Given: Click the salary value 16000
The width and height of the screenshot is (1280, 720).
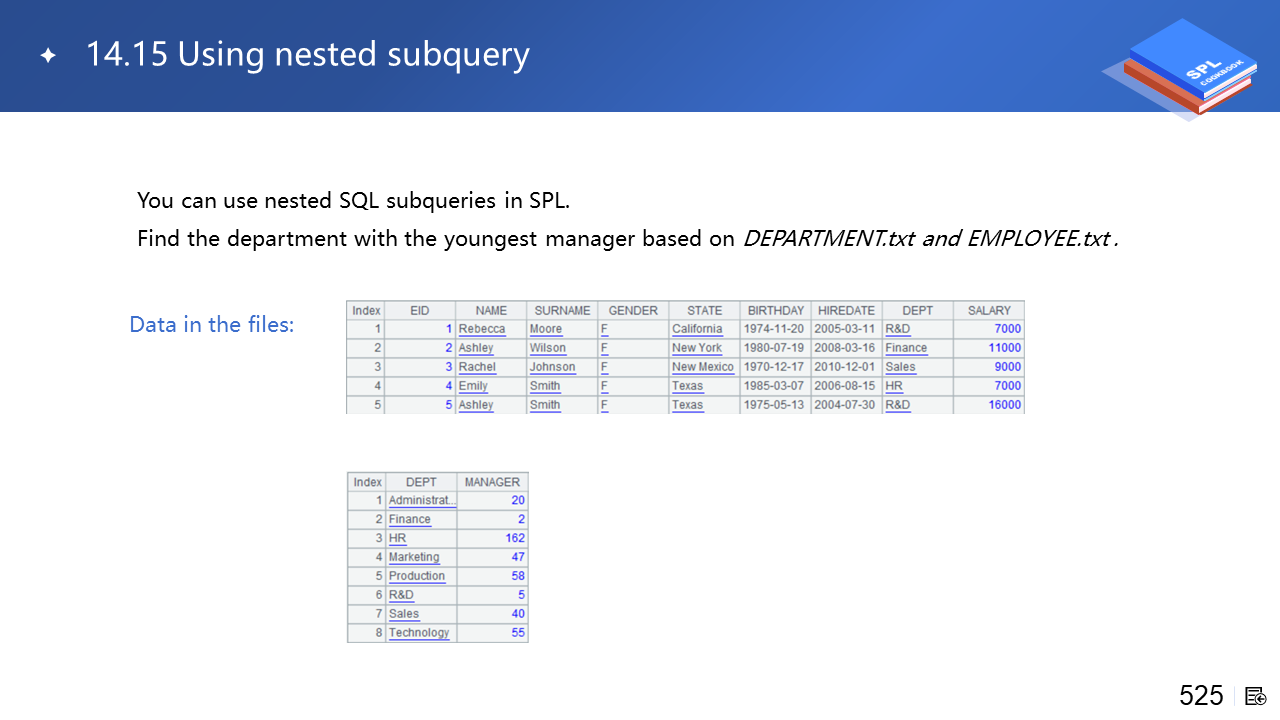Looking at the screenshot, I should [1004, 405].
